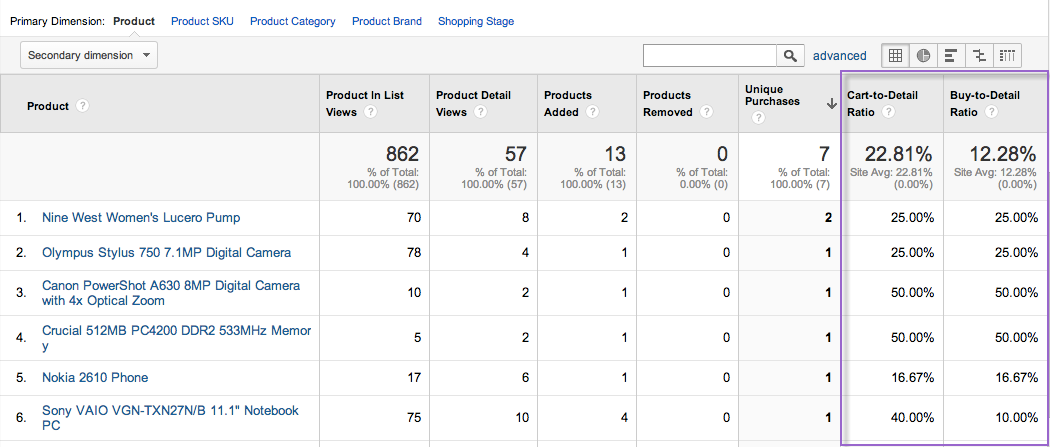Toggle sort arrow on Unique Purchases column
Screen dimensions: 1050x447
[x=831, y=103]
